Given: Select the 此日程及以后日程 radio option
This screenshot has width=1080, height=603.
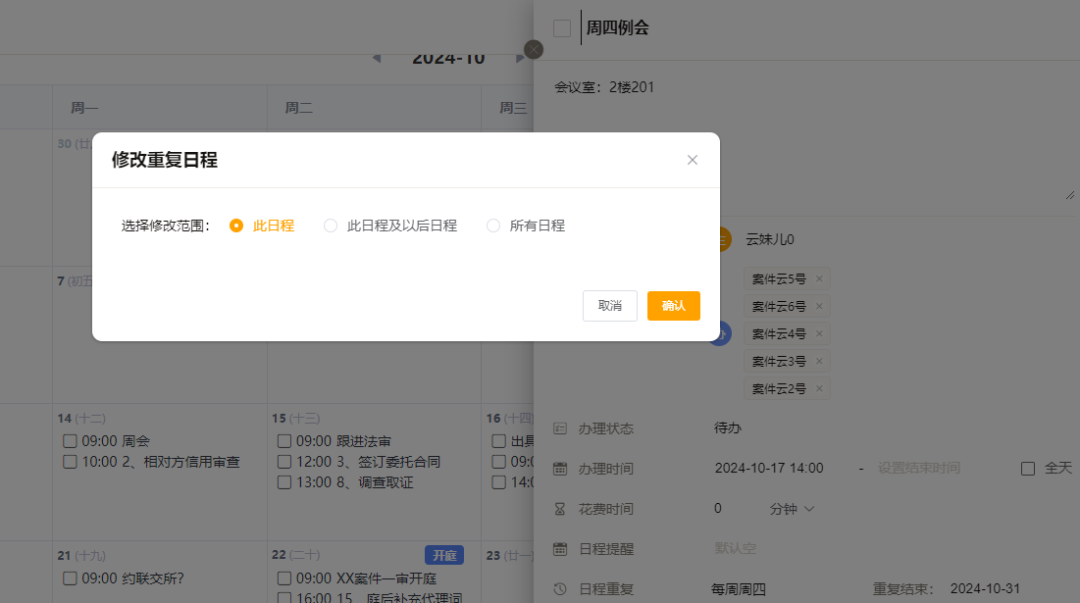Looking at the screenshot, I should point(331,226).
